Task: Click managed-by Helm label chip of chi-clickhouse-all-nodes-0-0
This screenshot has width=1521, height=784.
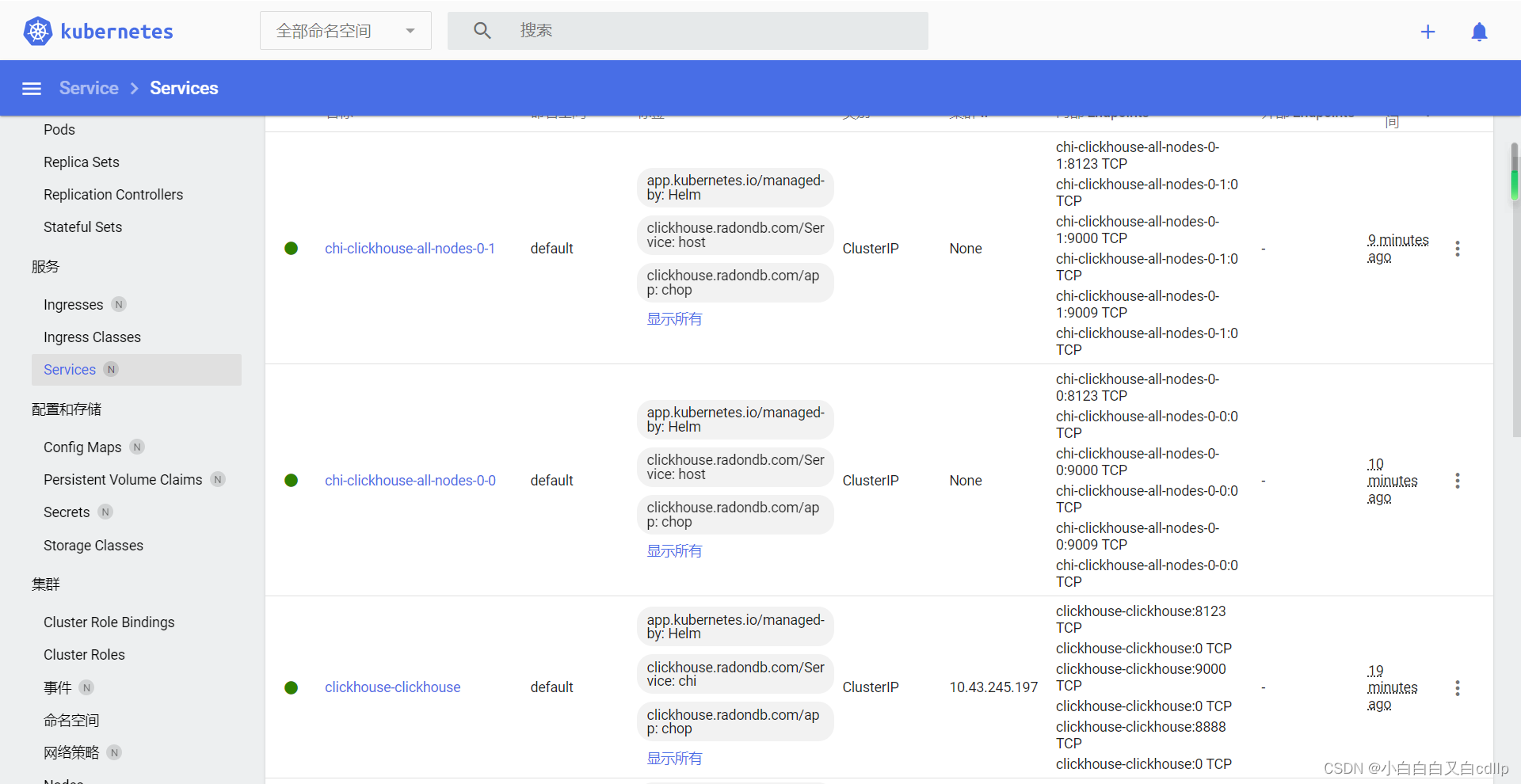Action: point(735,420)
